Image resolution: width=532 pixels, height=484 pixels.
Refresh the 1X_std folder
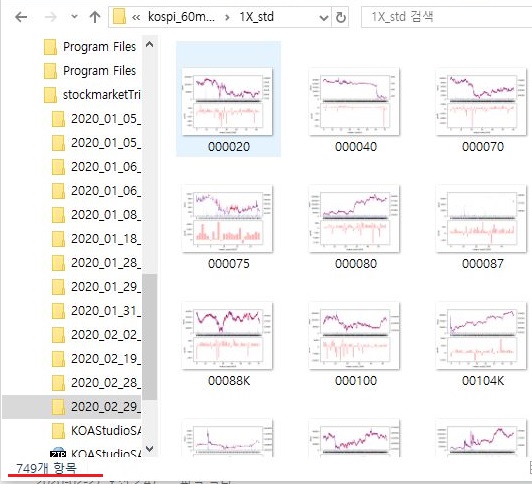[341, 17]
